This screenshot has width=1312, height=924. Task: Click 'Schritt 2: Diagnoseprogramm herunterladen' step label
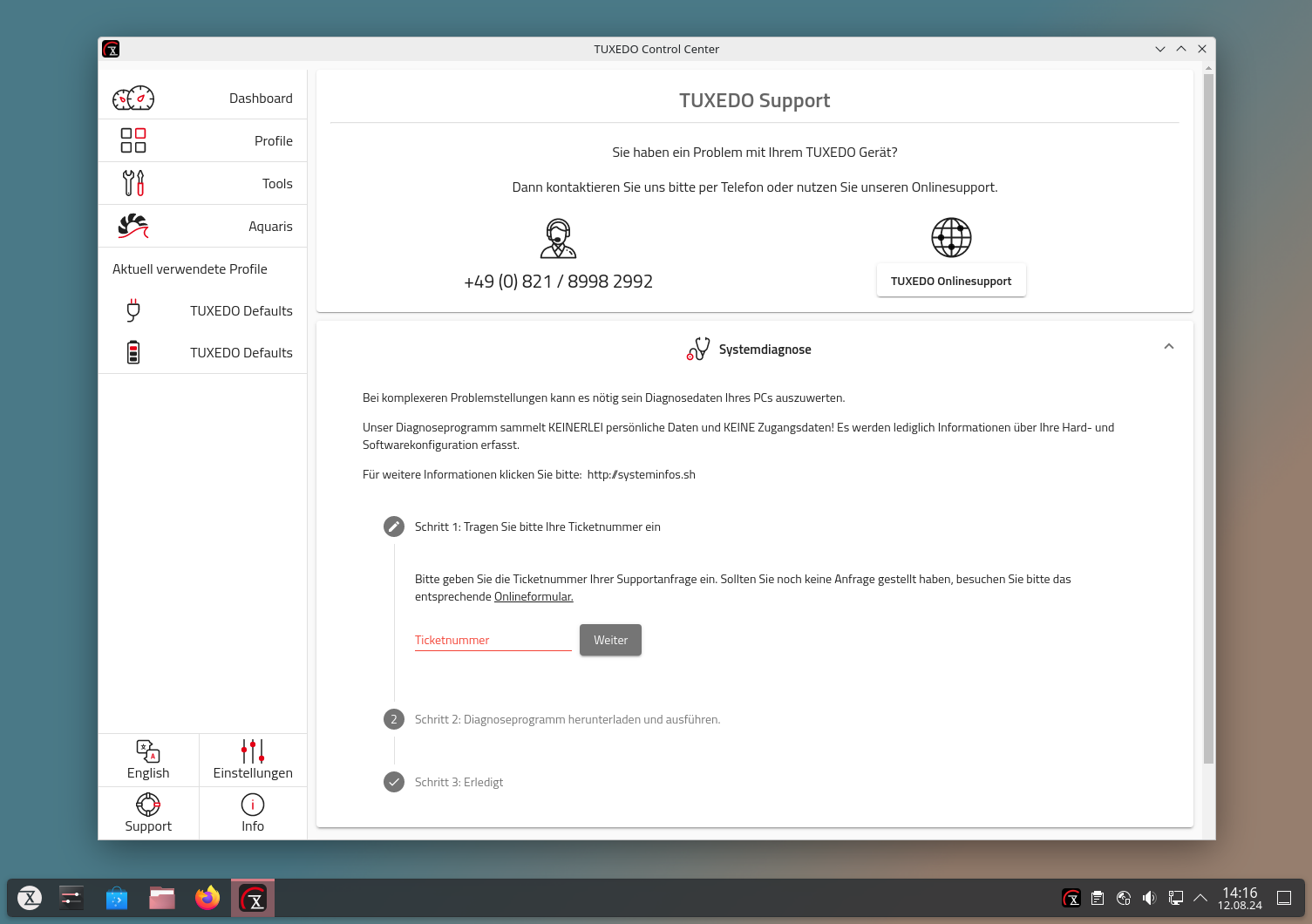568,720
